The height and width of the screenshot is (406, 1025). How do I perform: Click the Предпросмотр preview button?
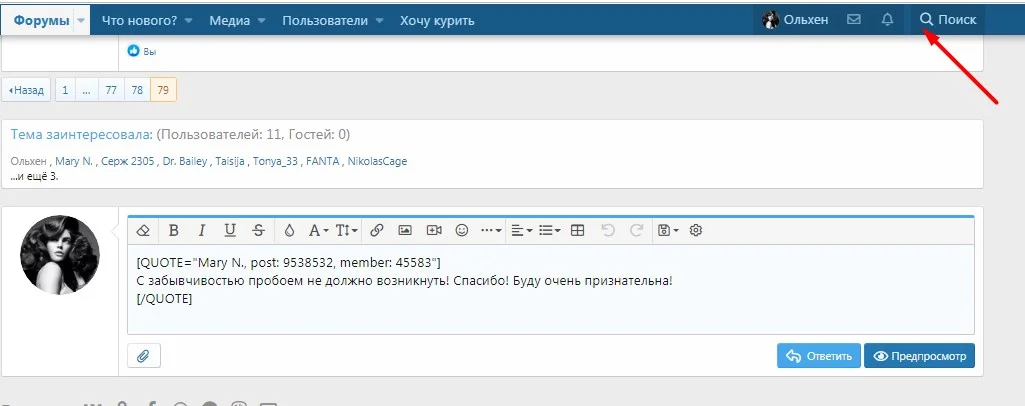pyautogui.click(x=919, y=356)
